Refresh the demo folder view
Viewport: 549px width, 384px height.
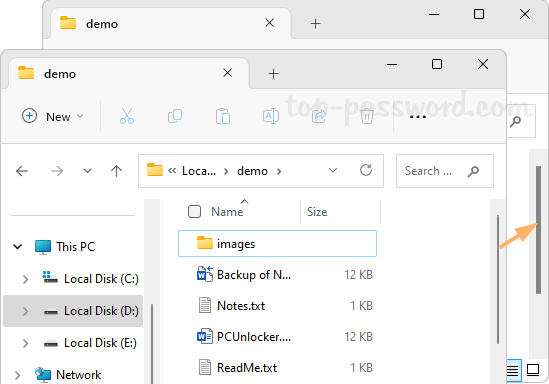click(366, 170)
